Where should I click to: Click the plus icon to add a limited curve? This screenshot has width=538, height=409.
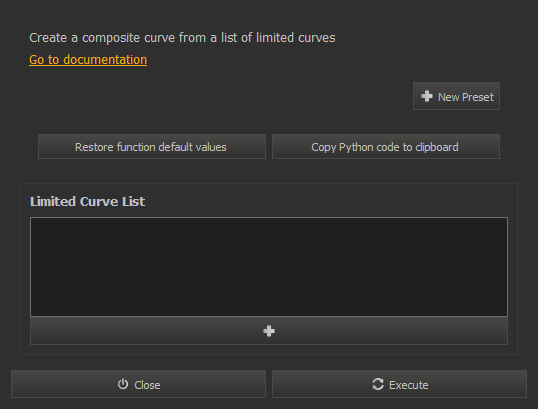click(269, 331)
